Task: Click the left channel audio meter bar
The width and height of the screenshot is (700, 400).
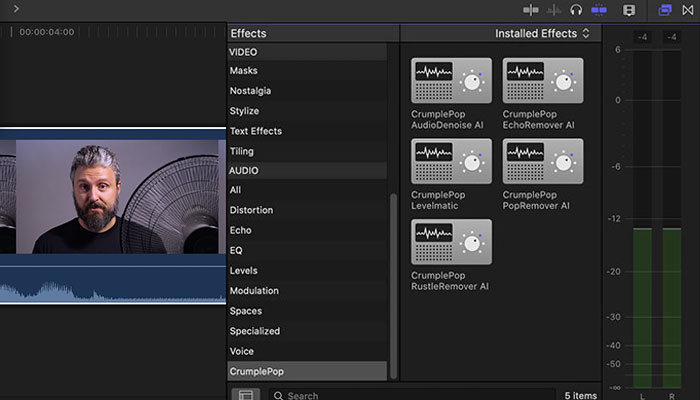Action: [x=642, y=308]
